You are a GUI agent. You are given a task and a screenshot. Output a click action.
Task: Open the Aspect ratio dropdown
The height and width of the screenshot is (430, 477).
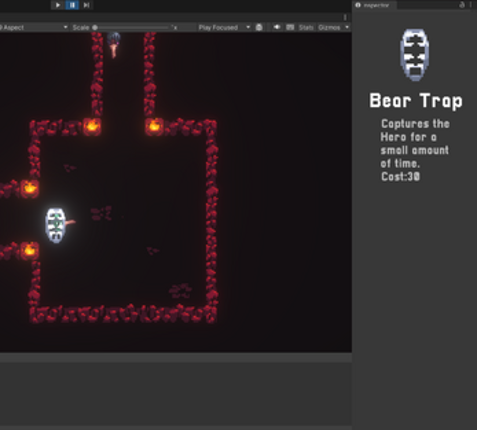(33, 27)
